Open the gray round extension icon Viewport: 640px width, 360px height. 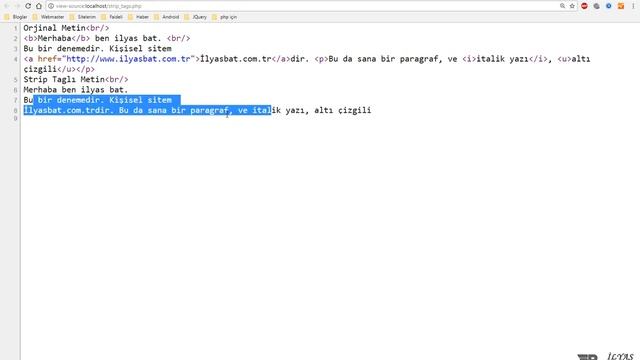pyautogui.click(x=597, y=6)
